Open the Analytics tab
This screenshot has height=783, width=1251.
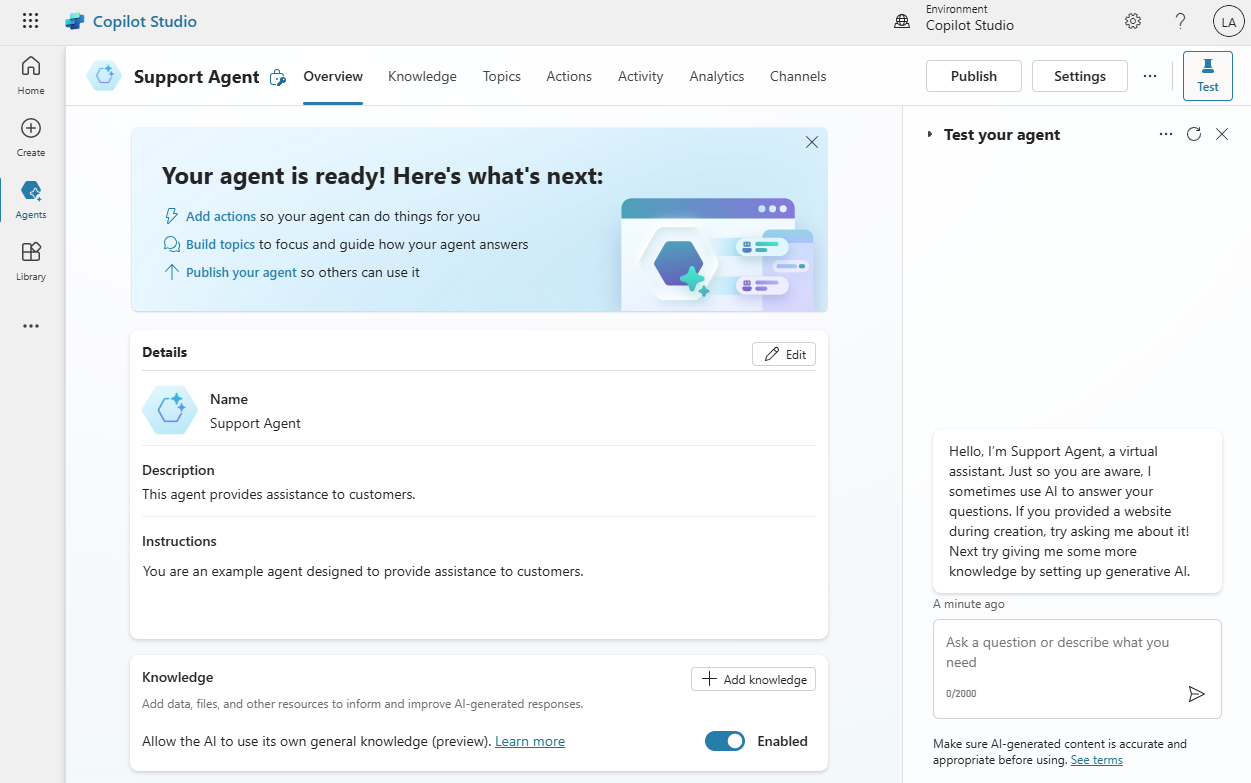[716, 76]
